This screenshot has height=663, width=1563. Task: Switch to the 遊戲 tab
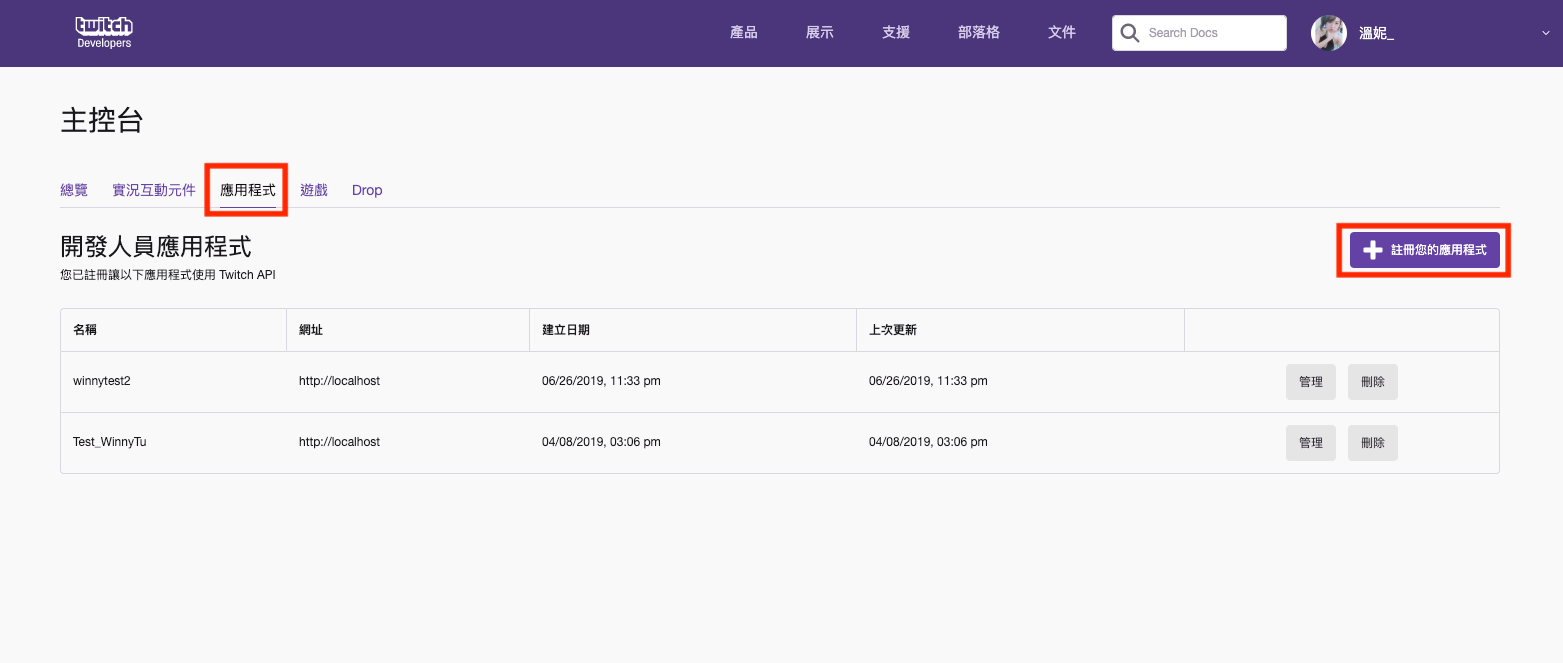click(314, 190)
